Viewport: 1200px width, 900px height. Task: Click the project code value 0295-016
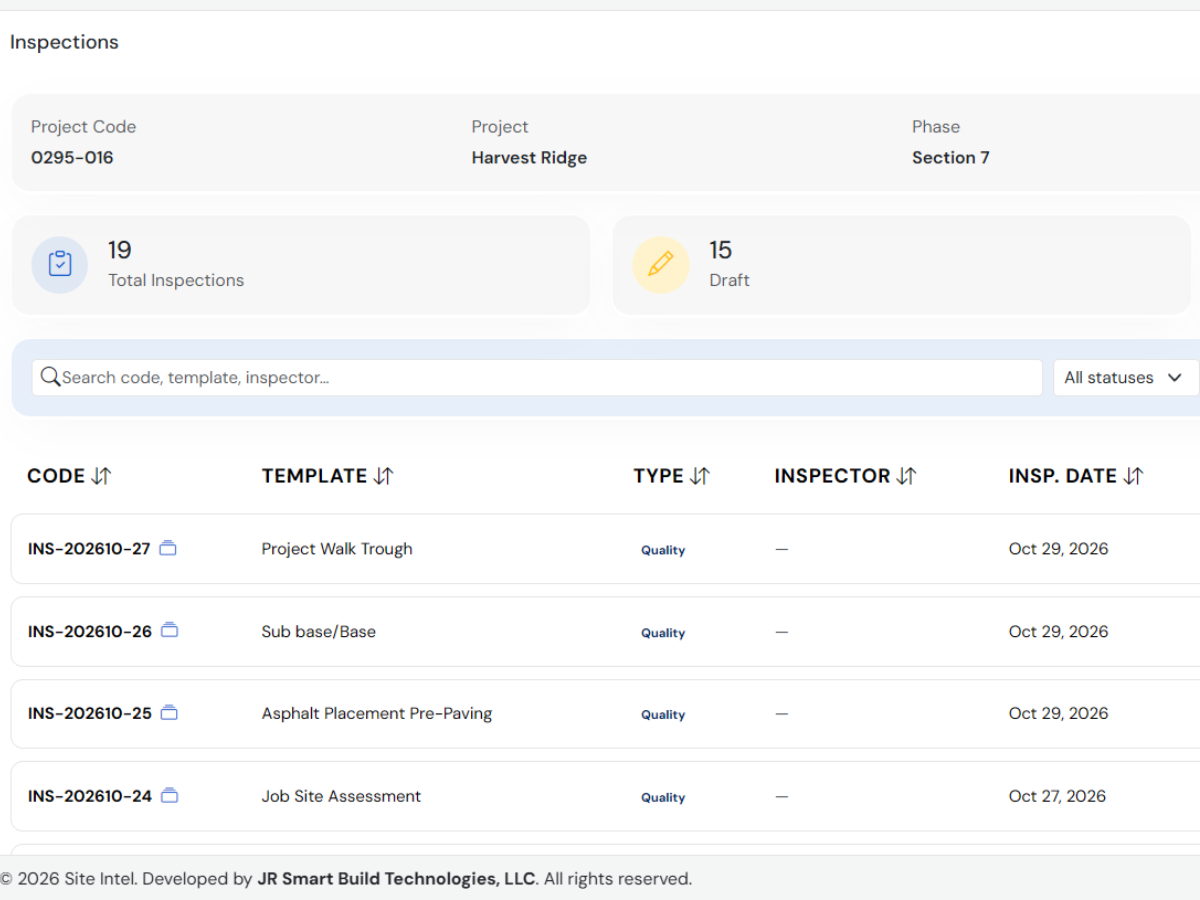tap(72, 158)
